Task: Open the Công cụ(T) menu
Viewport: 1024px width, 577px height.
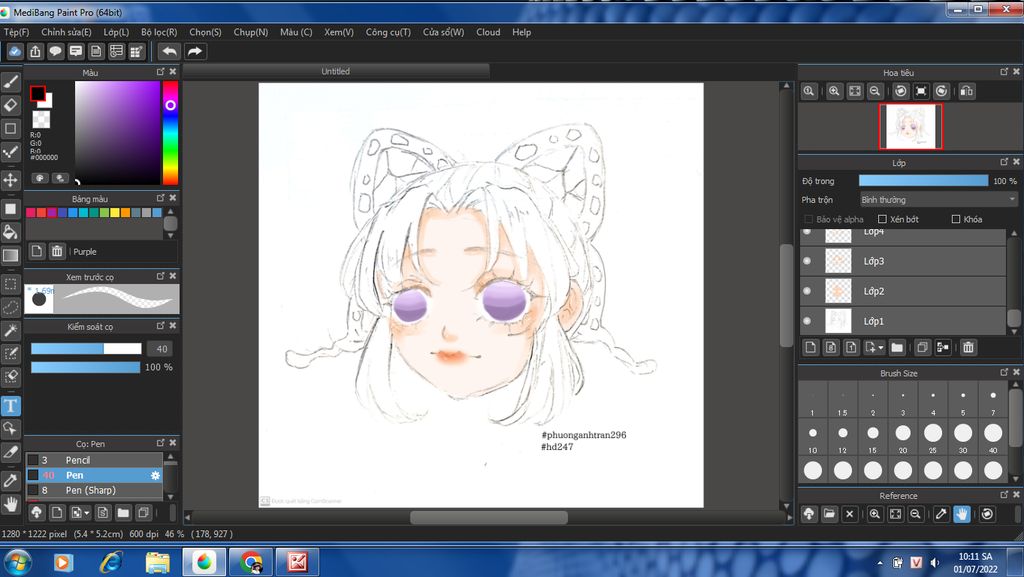Action: pos(388,32)
